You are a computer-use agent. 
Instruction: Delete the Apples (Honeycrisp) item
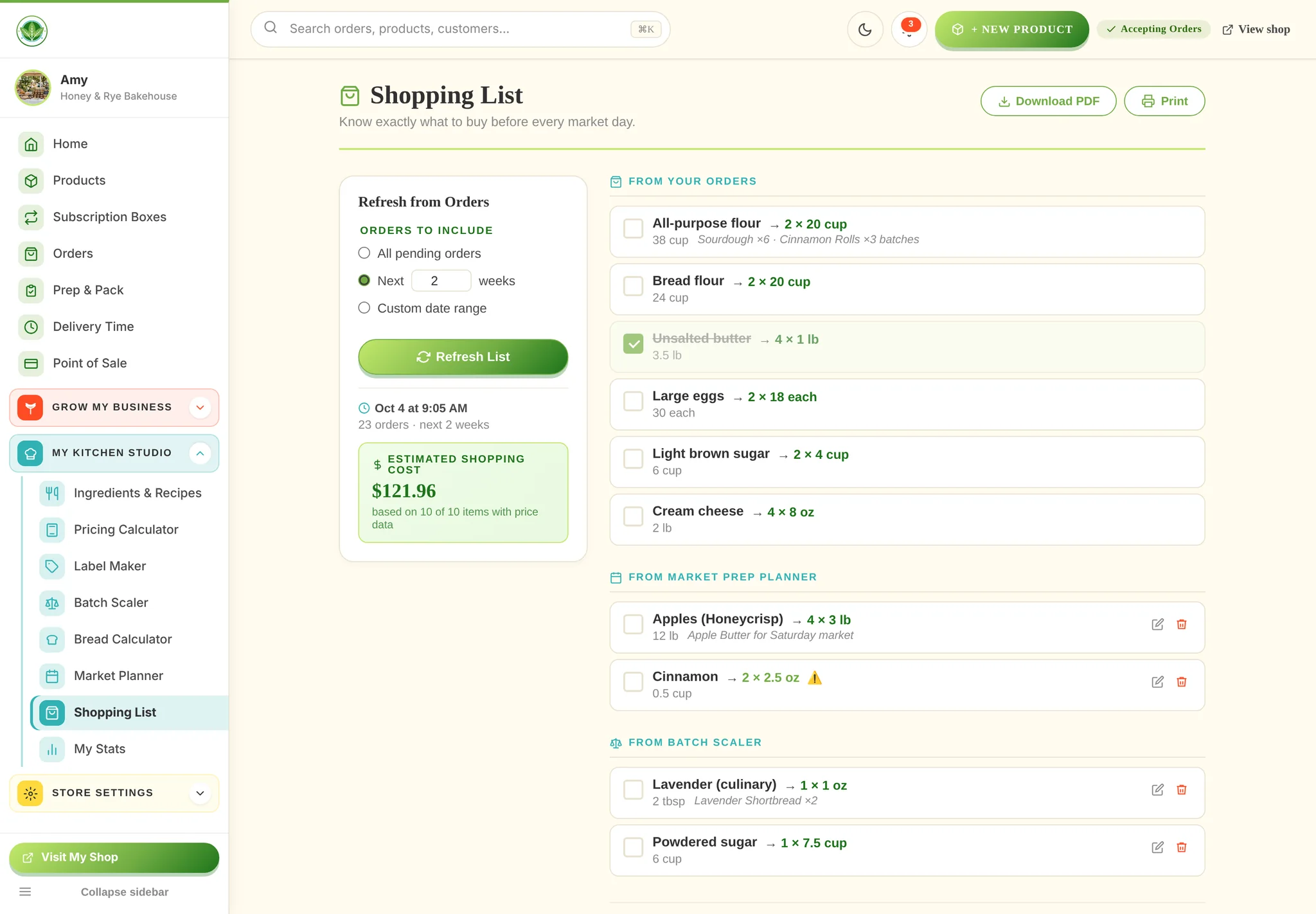(x=1181, y=624)
